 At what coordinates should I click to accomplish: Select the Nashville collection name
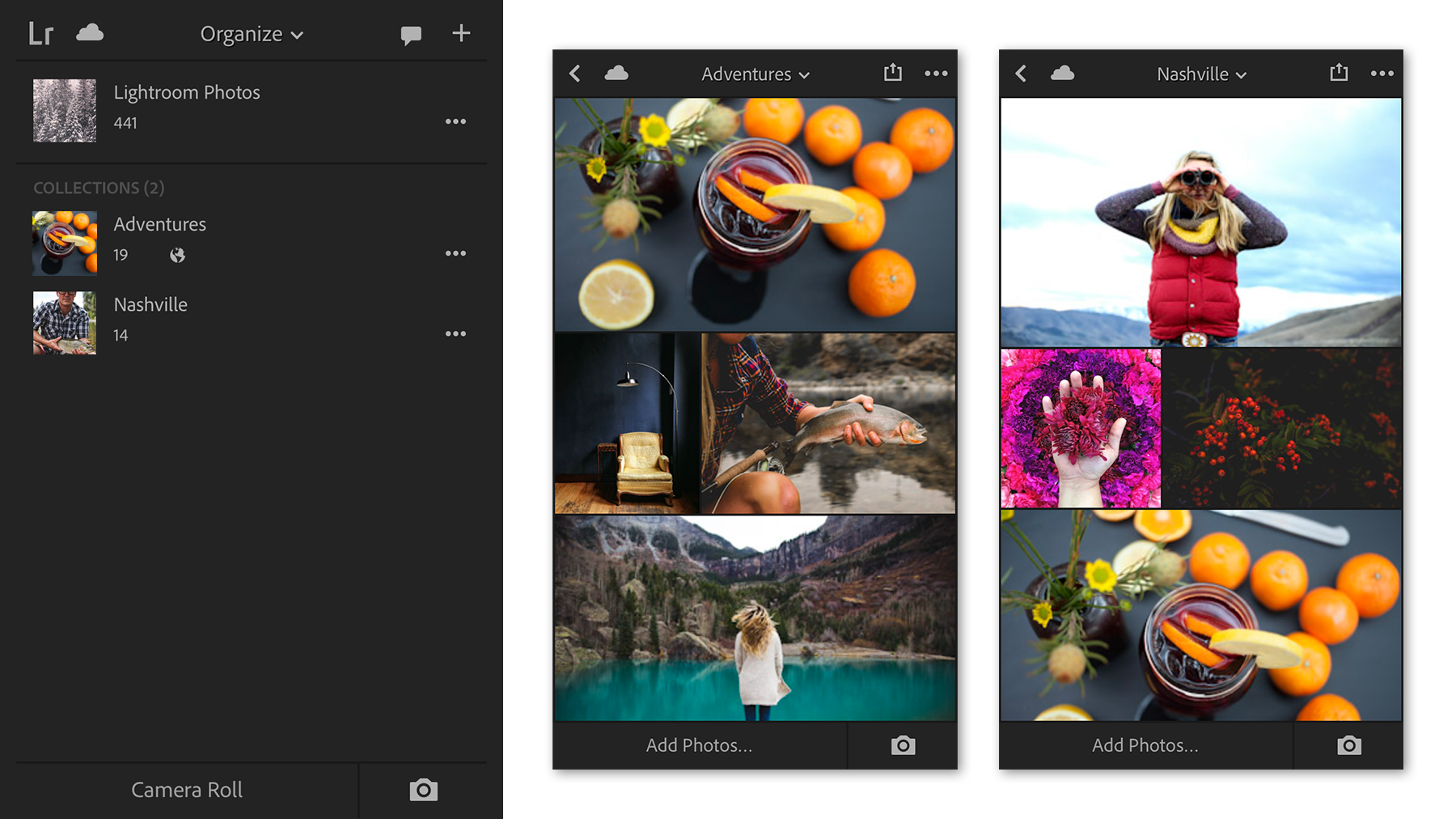click(x=150, y=304)
